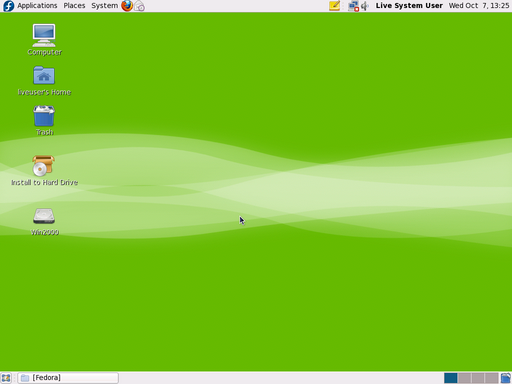Restore the [Fedora] window from taskbar
The width and height of the screenshot is (512, 384).
(x=68, y=378)
